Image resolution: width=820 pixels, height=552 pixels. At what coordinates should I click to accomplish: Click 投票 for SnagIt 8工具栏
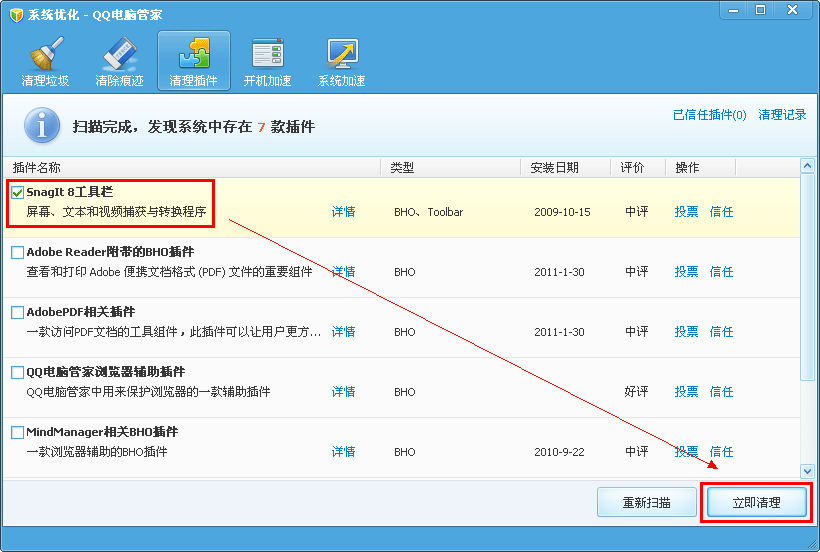click(x=686, y=212)
